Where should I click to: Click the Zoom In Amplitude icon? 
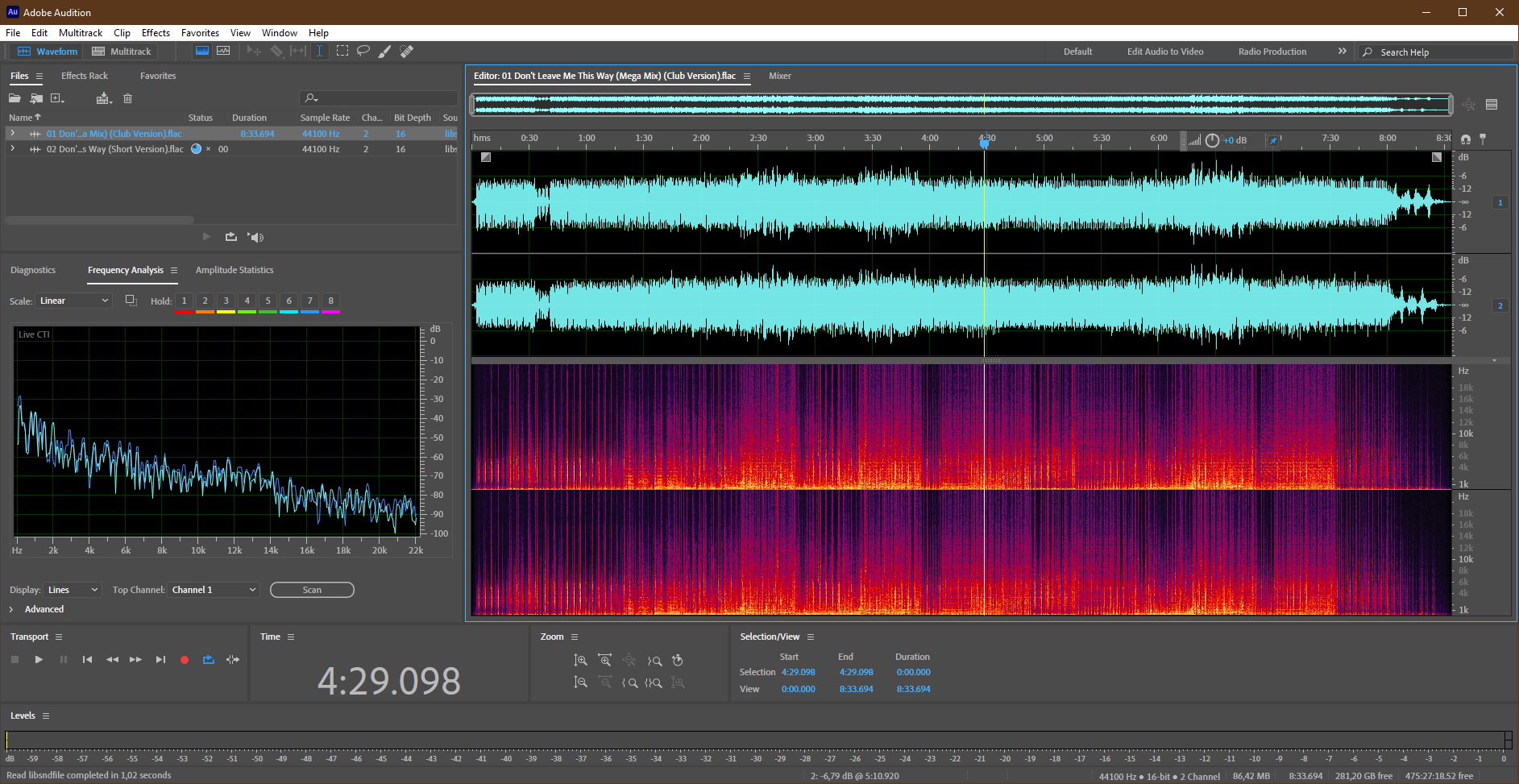pyautogui.click(x=580, y=660)
